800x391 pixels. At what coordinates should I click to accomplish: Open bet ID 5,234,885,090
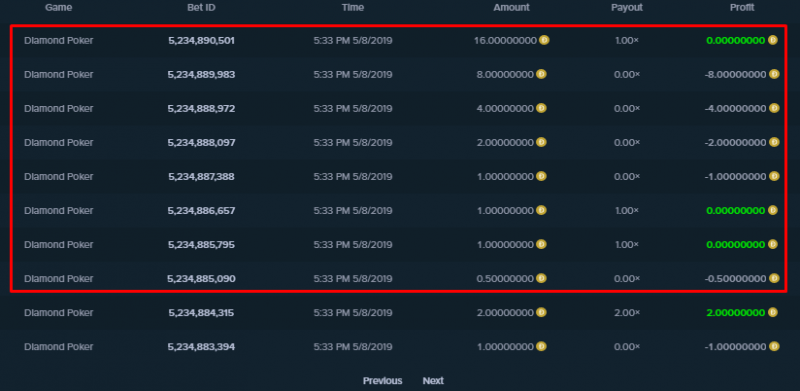click(202, 279)
